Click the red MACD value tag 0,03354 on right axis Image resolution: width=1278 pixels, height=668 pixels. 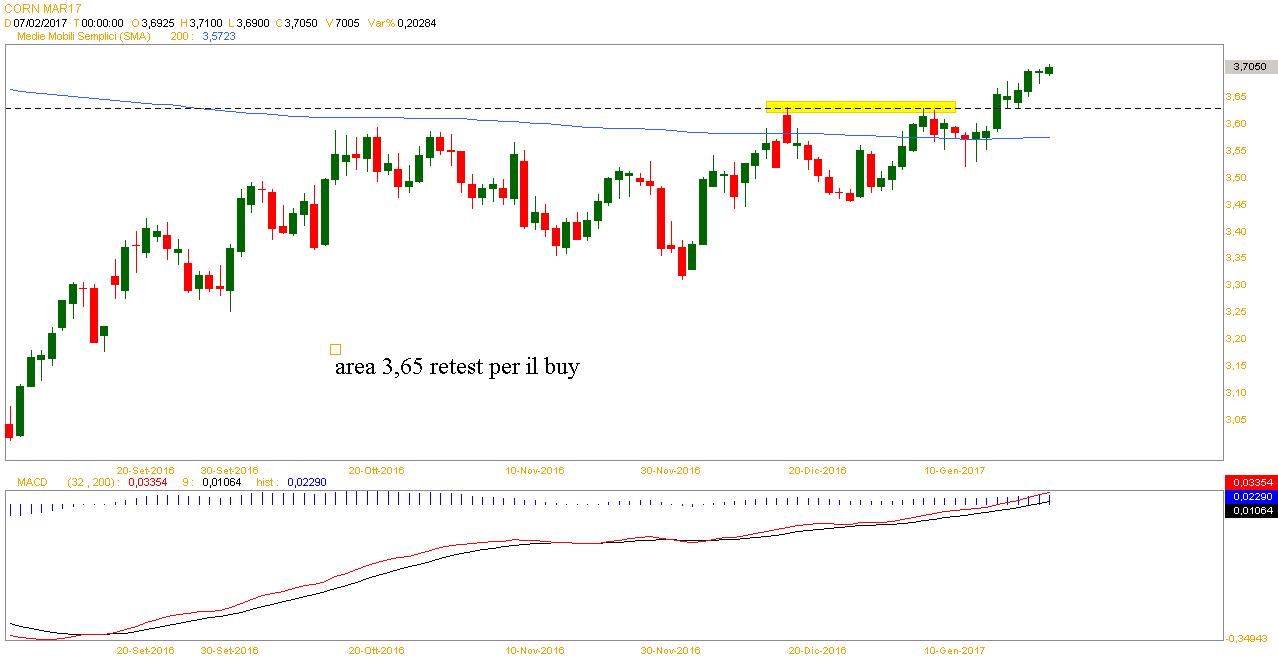1249,483
